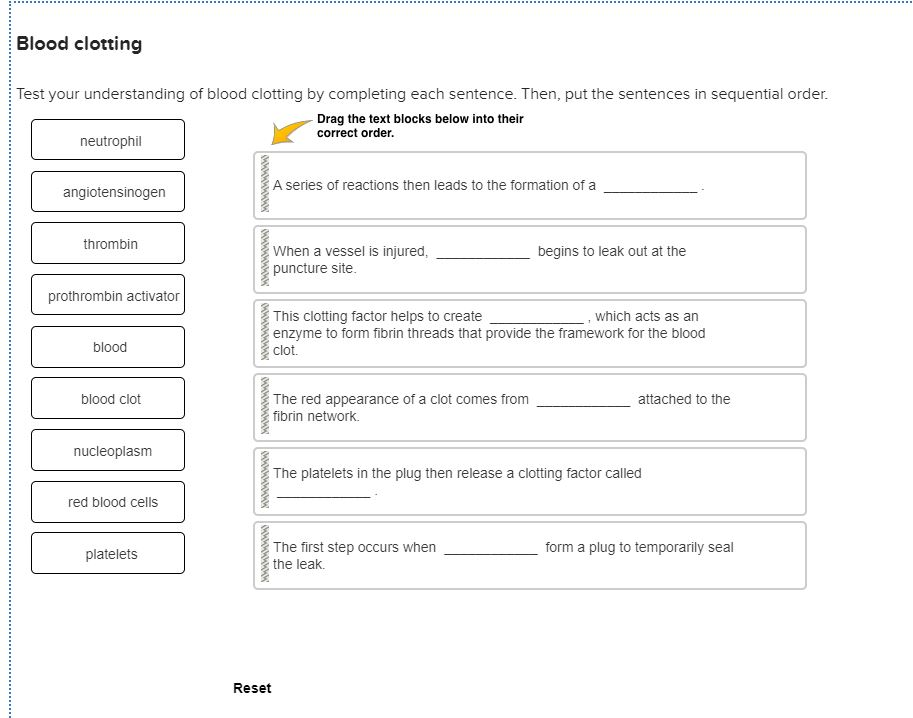Select the red blood cells answer block
The image size is (913, 718).
[x=108, y=501]
